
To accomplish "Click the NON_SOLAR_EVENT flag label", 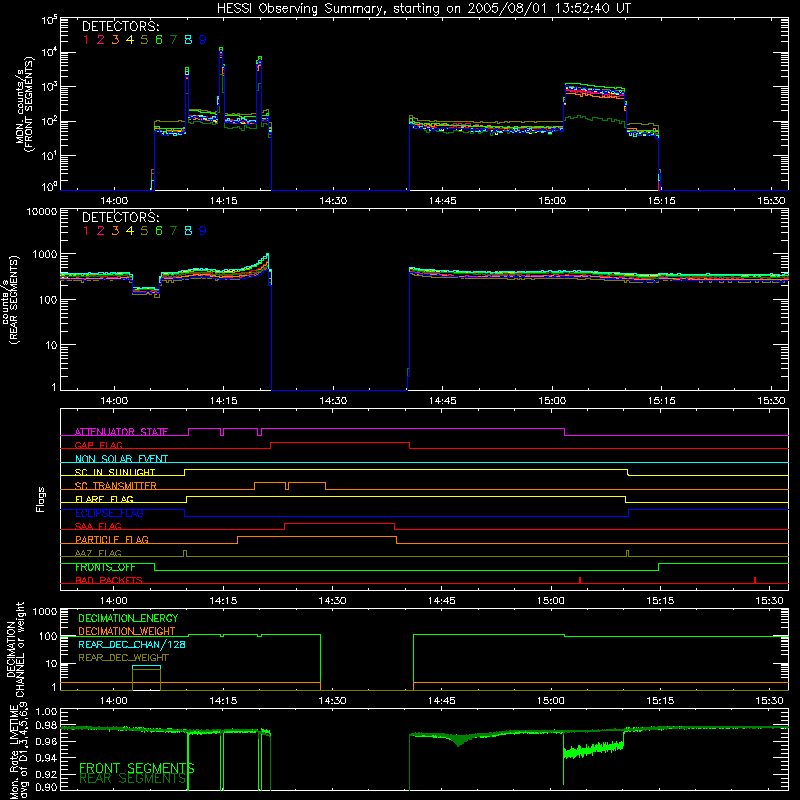I will click(121, 459).
